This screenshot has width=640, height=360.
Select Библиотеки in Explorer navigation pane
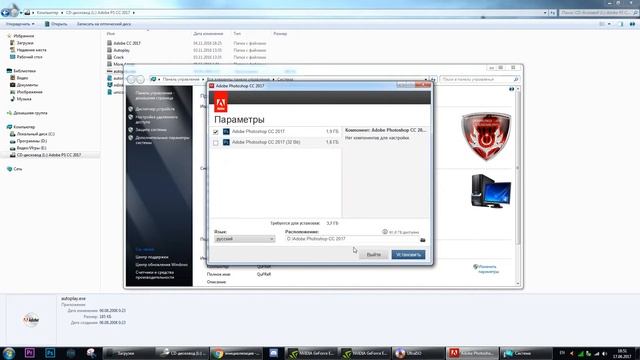tap(24, 71)
